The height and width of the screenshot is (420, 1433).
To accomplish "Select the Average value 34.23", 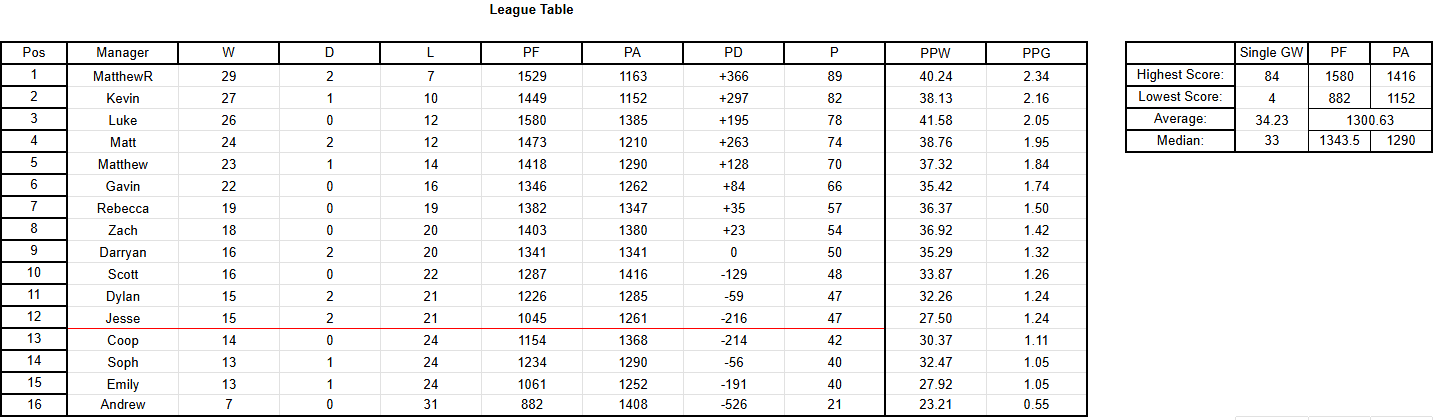I will (x=1271, y=119).
